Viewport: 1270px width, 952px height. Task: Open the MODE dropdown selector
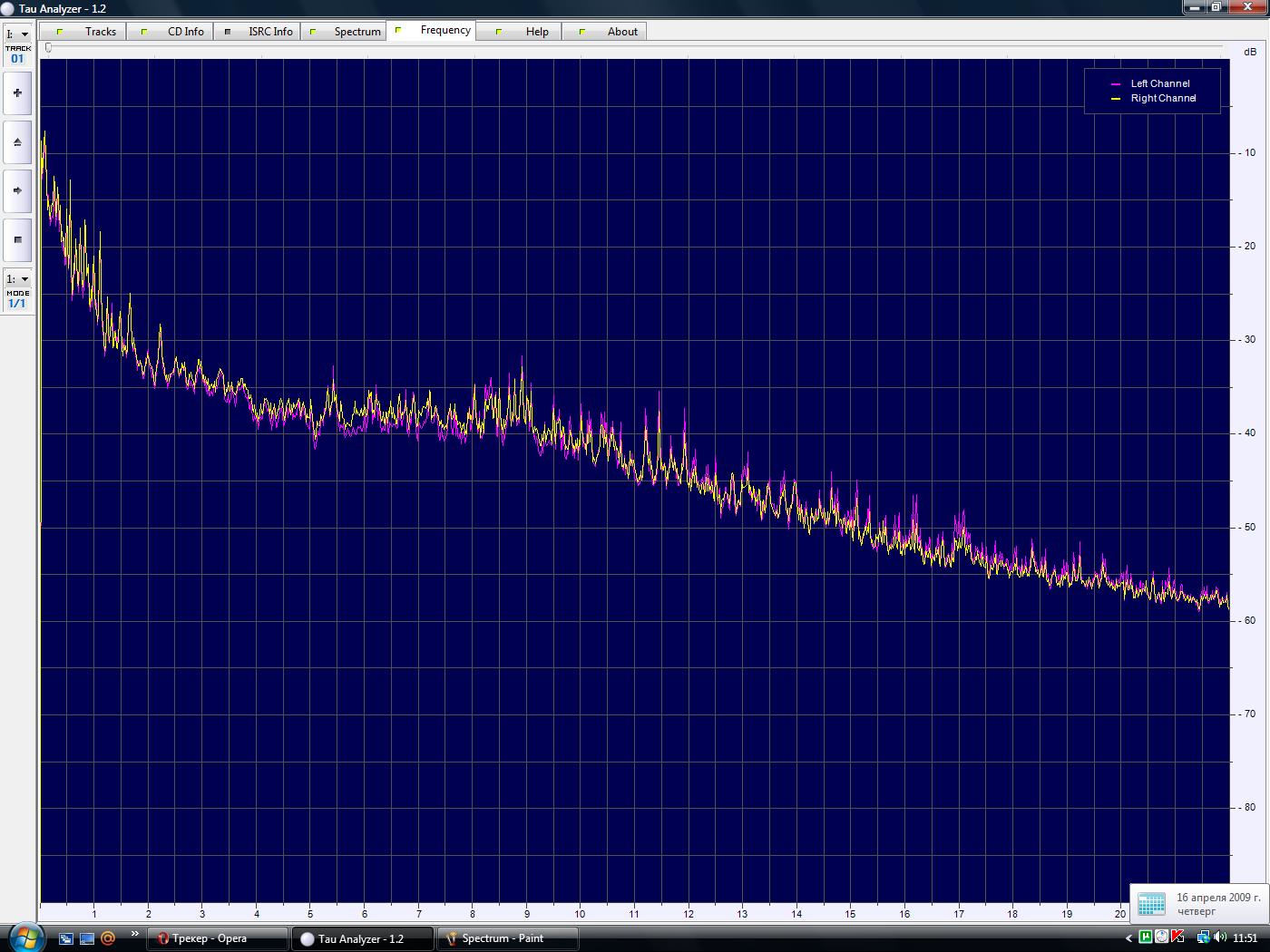(x=17, y=279)
